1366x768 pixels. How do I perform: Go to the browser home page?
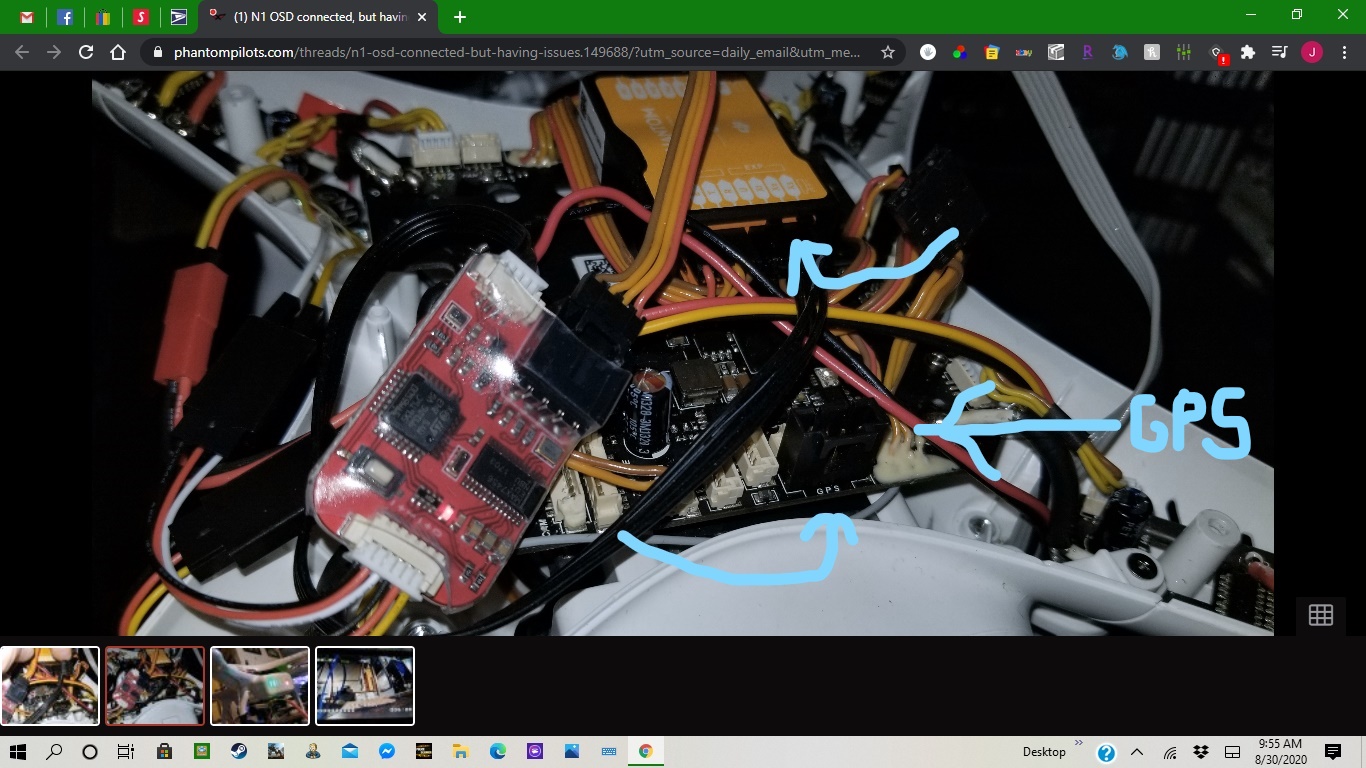click(x=118, y=52)
